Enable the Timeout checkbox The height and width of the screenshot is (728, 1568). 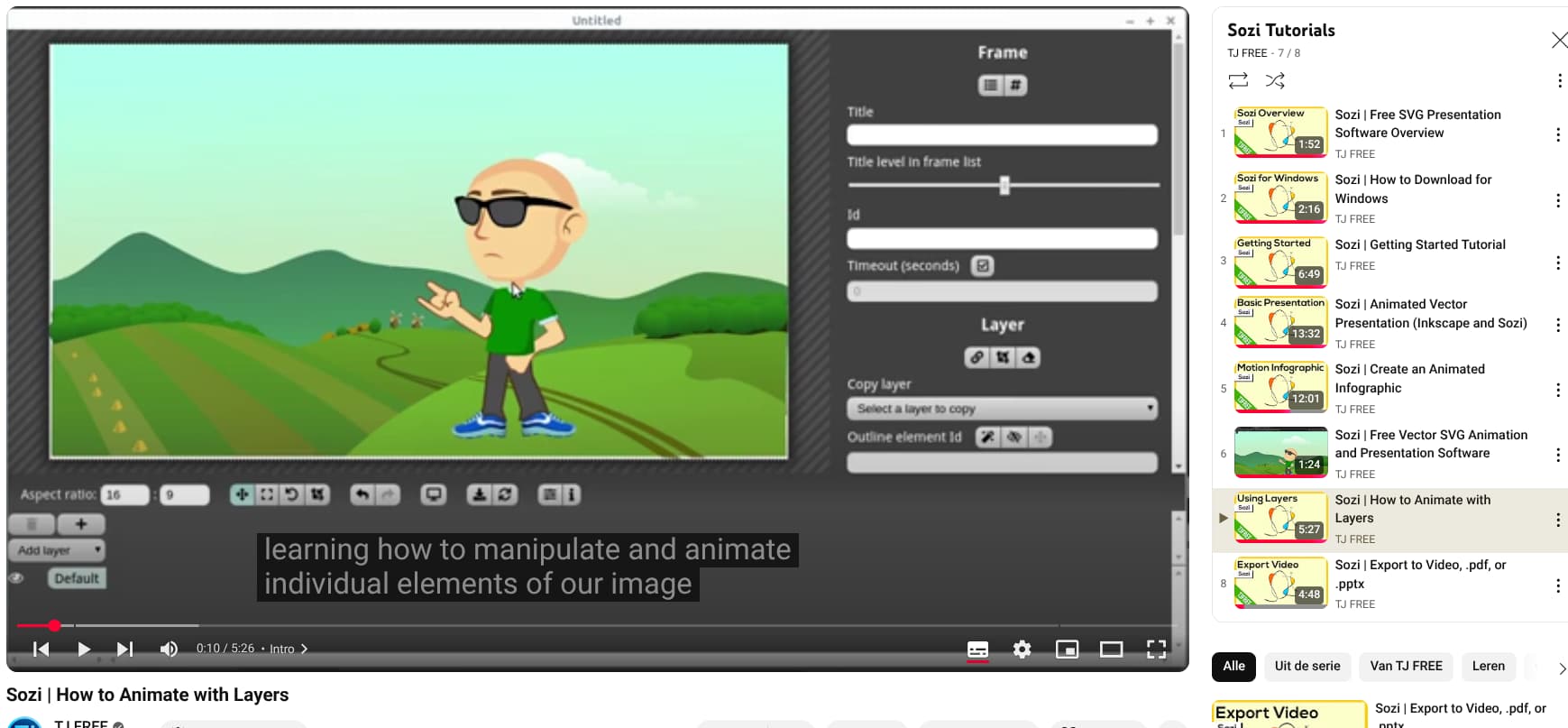click(x=983, y=266)
